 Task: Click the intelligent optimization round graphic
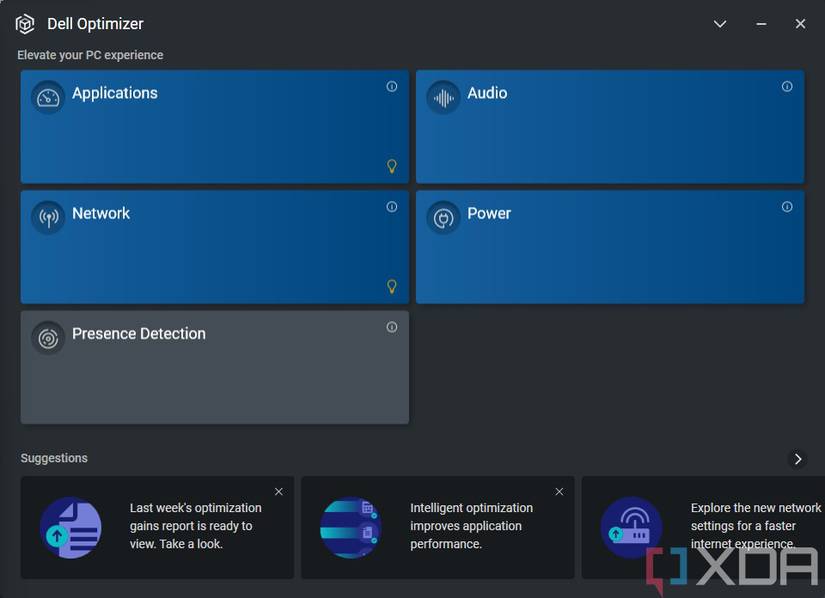(351, 528)
